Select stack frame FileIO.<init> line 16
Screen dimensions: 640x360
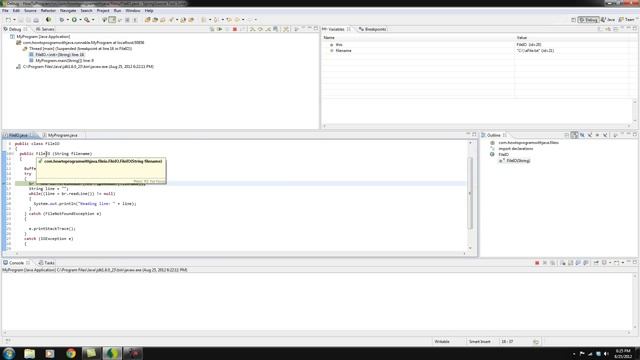click(60, 54)
